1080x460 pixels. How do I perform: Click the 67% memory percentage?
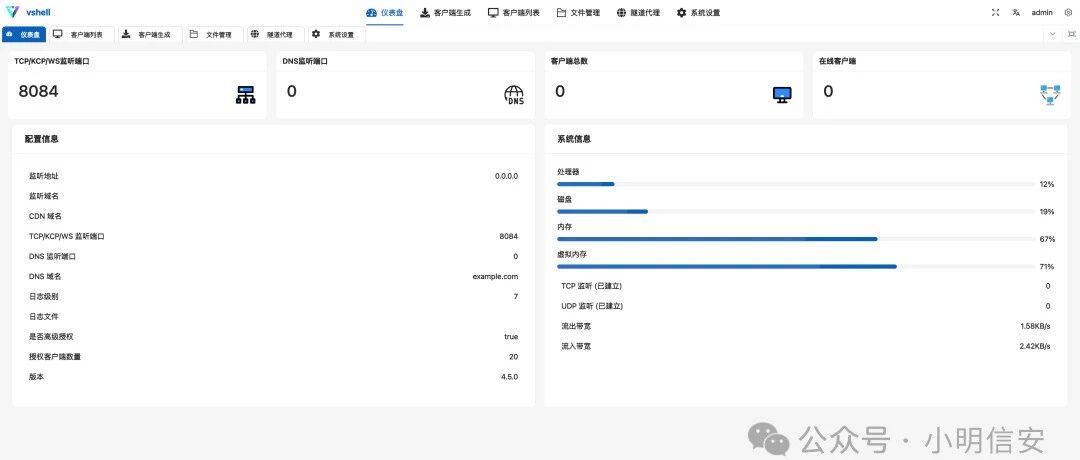pos(1048,240)
